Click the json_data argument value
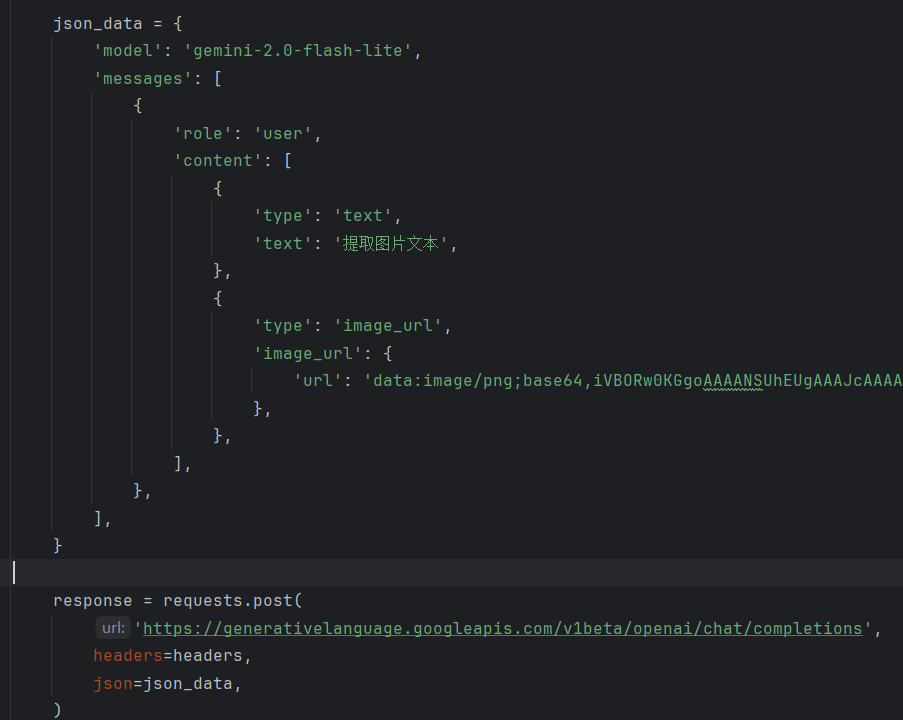 [x=188, y=684]
